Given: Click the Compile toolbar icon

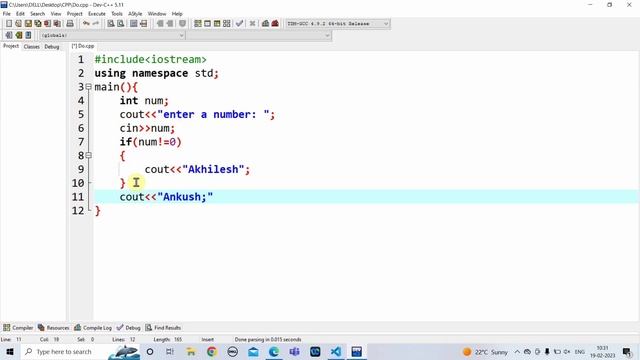Looking at the screenshot, I should [x=198, y=24].
